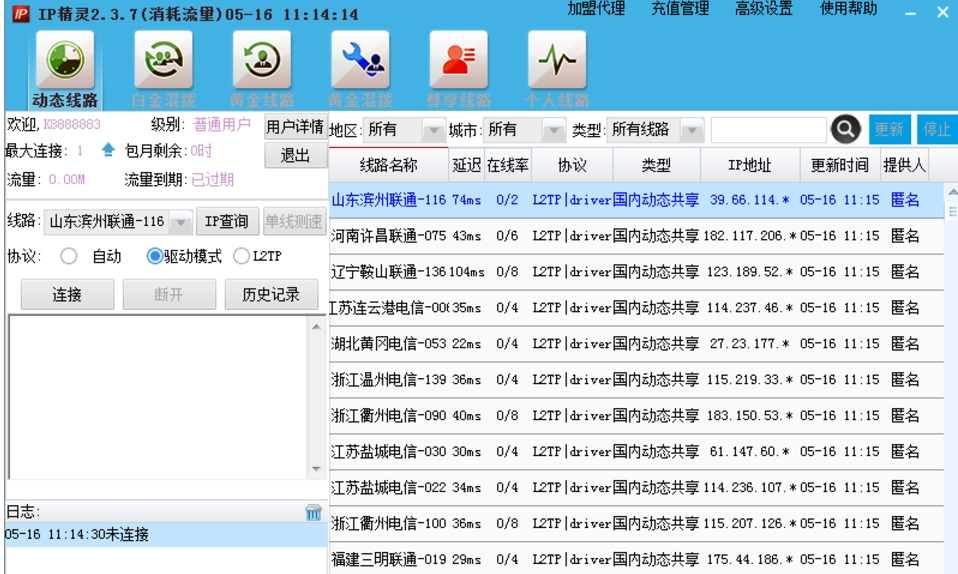Select row 浙江衢州电信-090
This screenshot has width=958, height=574.
point(636,416)
